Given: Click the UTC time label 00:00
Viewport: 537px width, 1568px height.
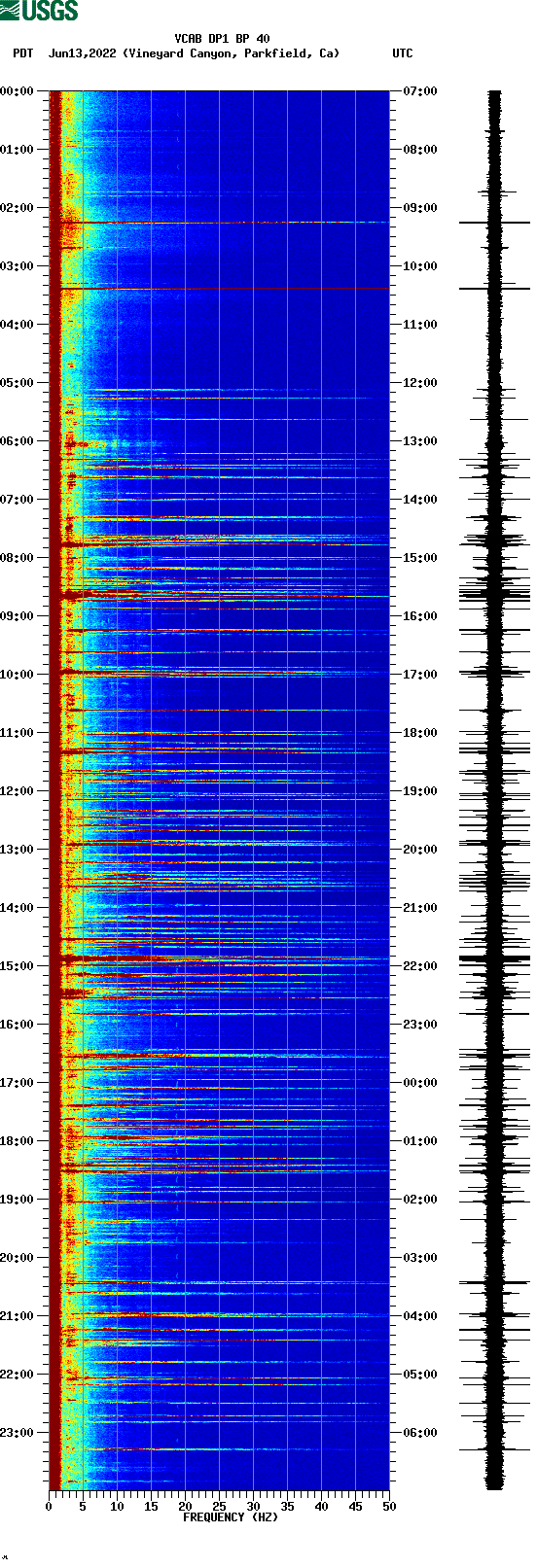Looking at the screenshot, I should coord(420,1083).
